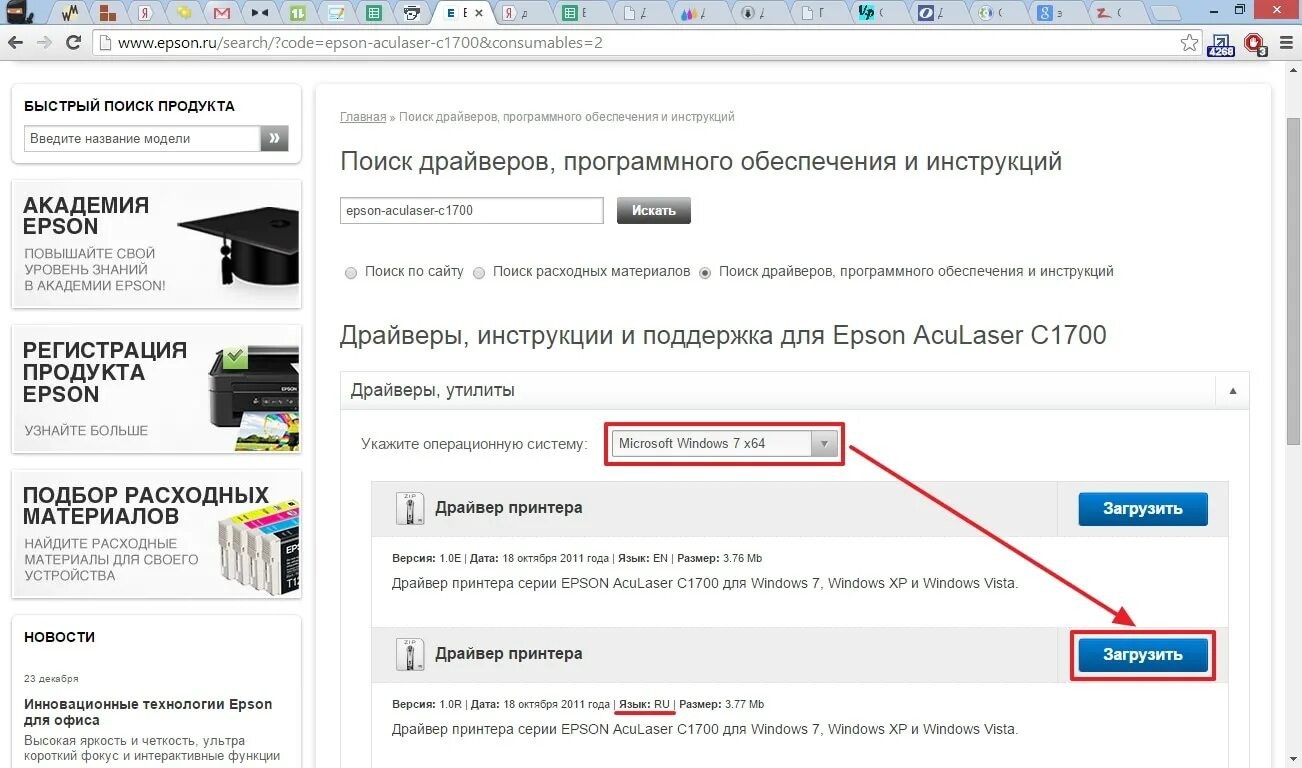Open the Chrome hamburger menu

(x=1284, y=43)
